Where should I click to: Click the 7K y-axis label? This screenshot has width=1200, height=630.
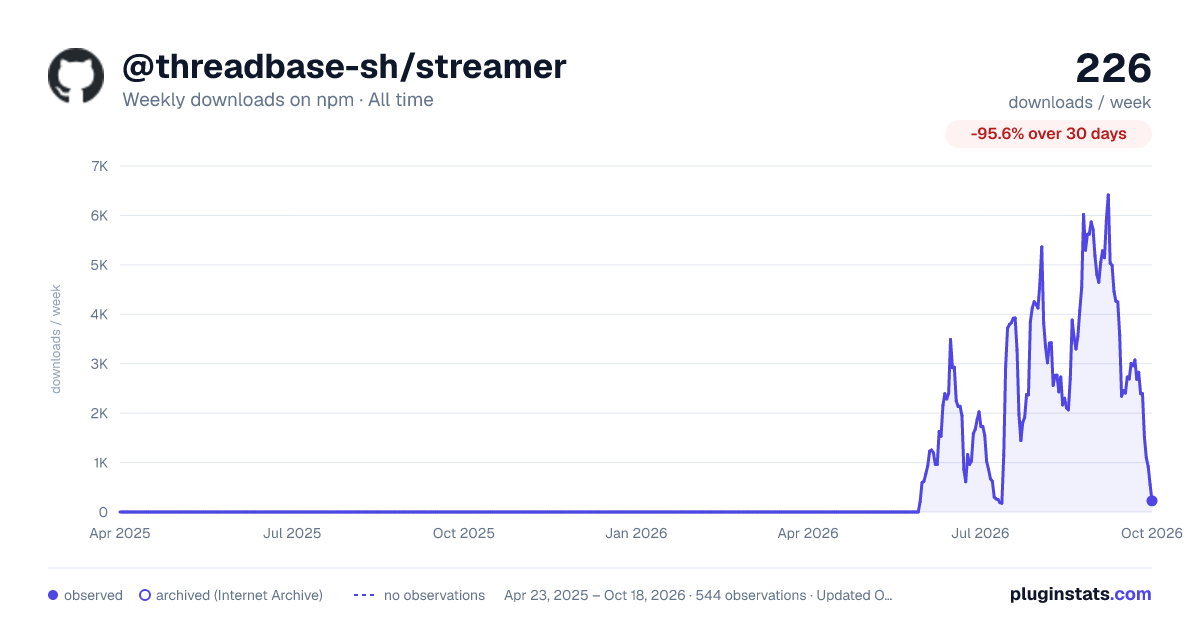point(99,166)
